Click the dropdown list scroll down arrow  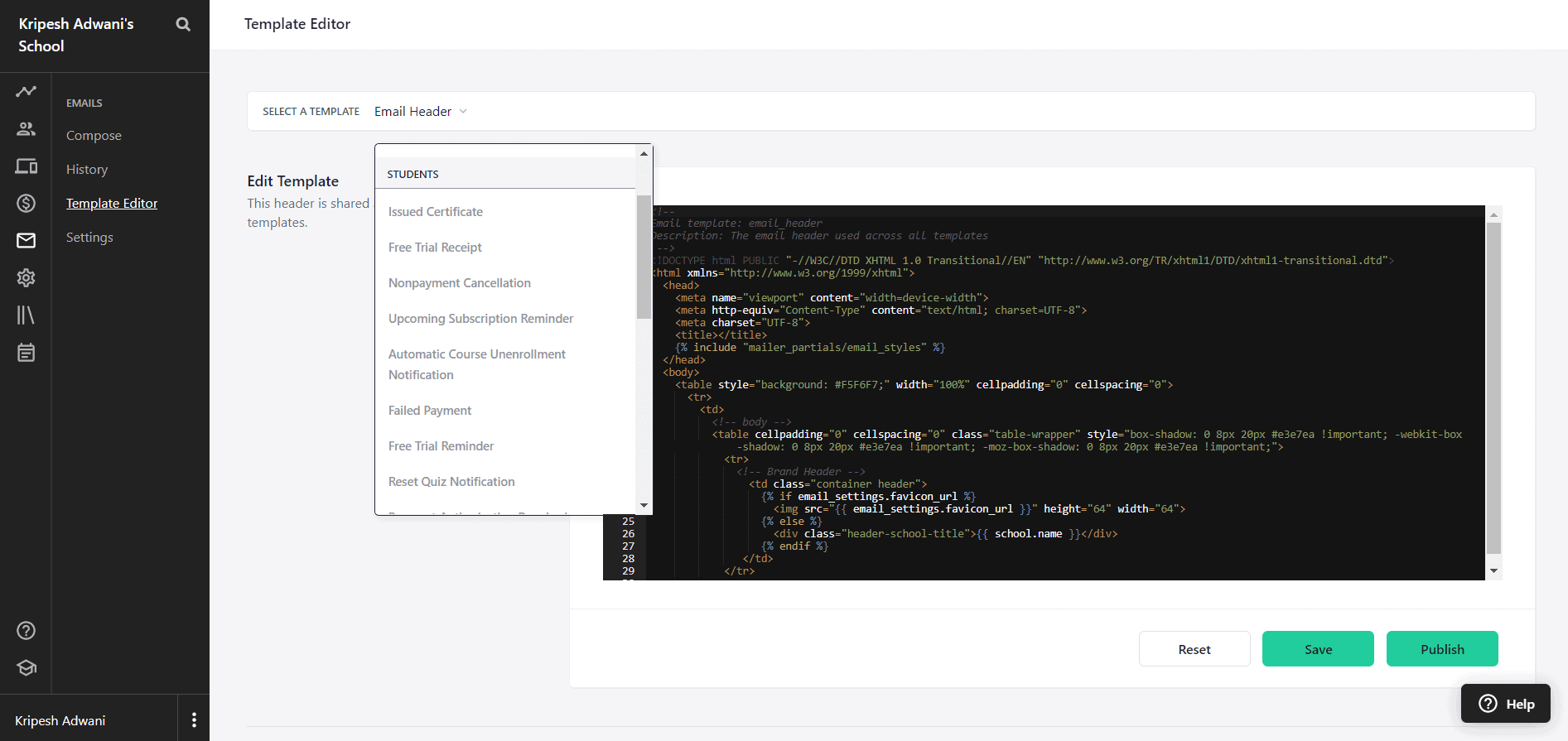click(644, 505)
